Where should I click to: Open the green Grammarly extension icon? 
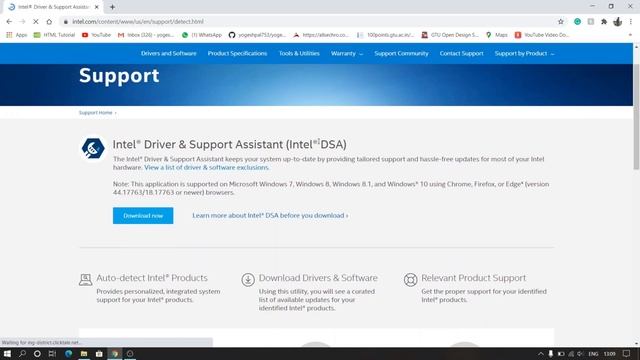click(577, 22)
